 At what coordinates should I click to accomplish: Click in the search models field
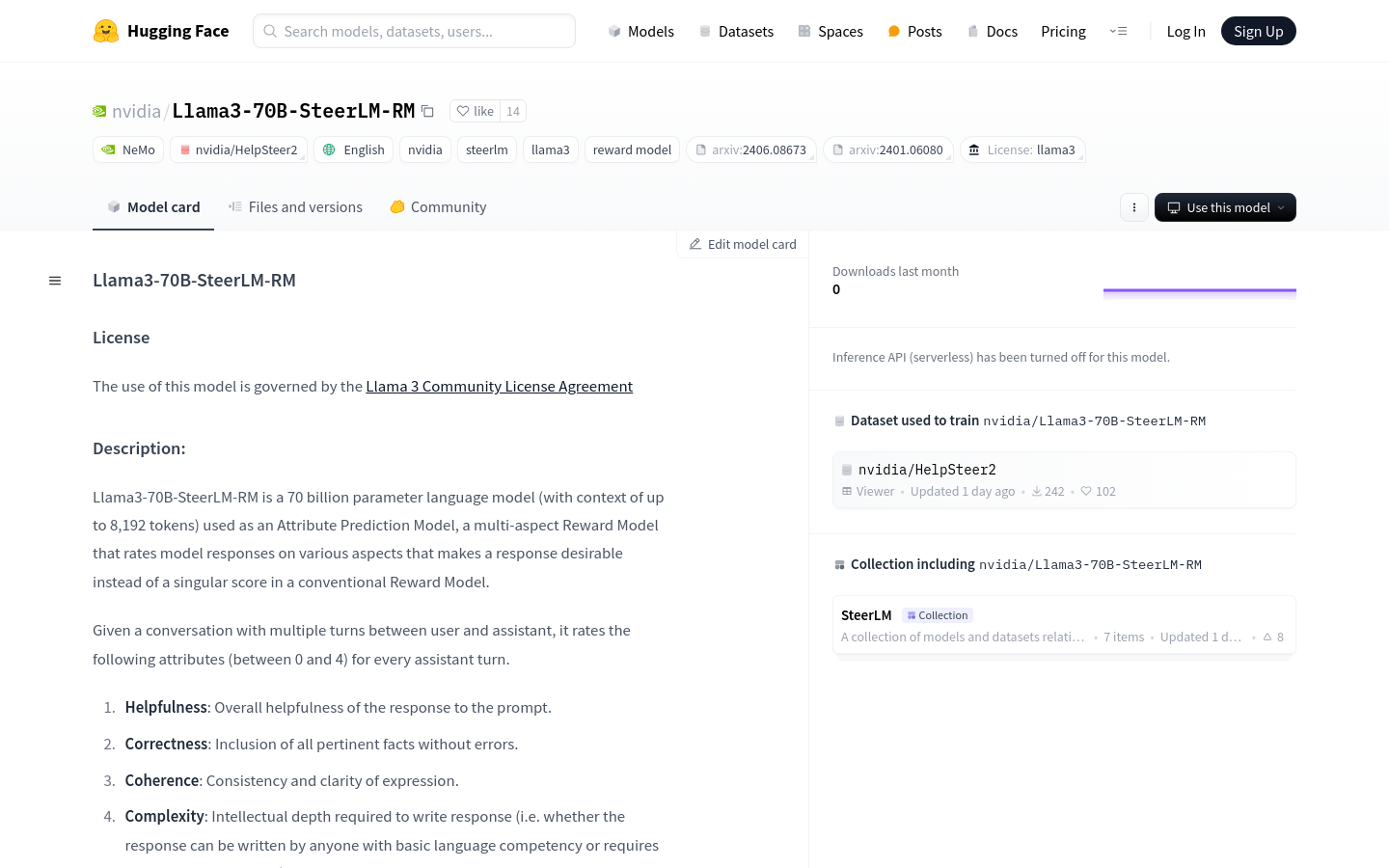coord(414,31)
